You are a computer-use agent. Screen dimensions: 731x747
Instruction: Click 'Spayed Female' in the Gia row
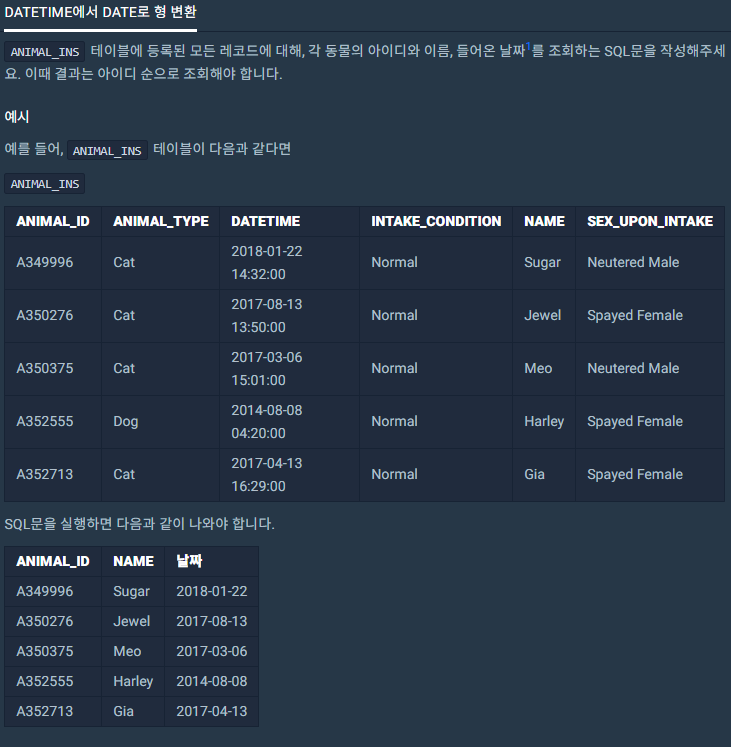pos(635,475)
